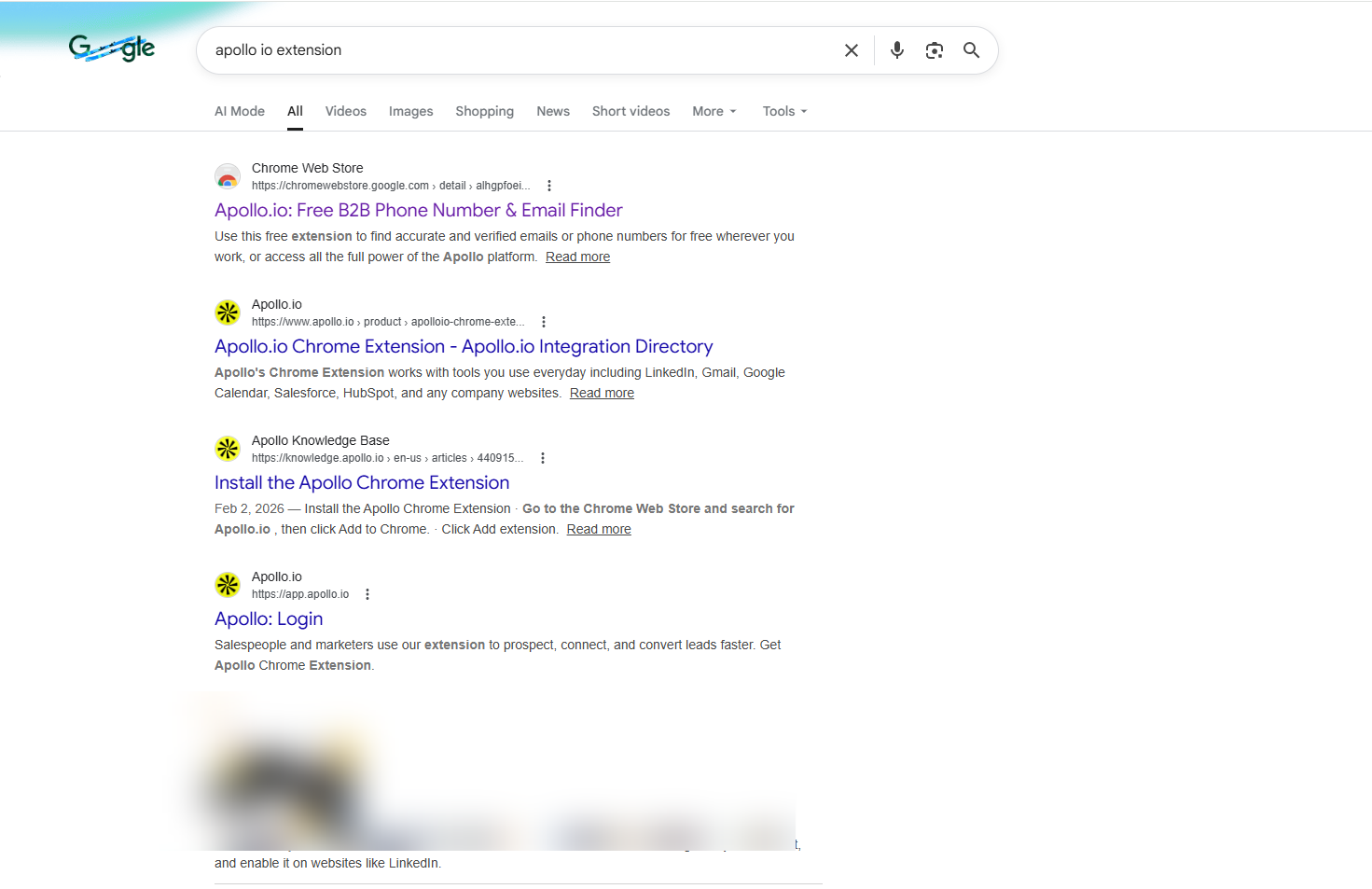Click Read more on Chrome Web Store snippet

click(x=578, y=257)
